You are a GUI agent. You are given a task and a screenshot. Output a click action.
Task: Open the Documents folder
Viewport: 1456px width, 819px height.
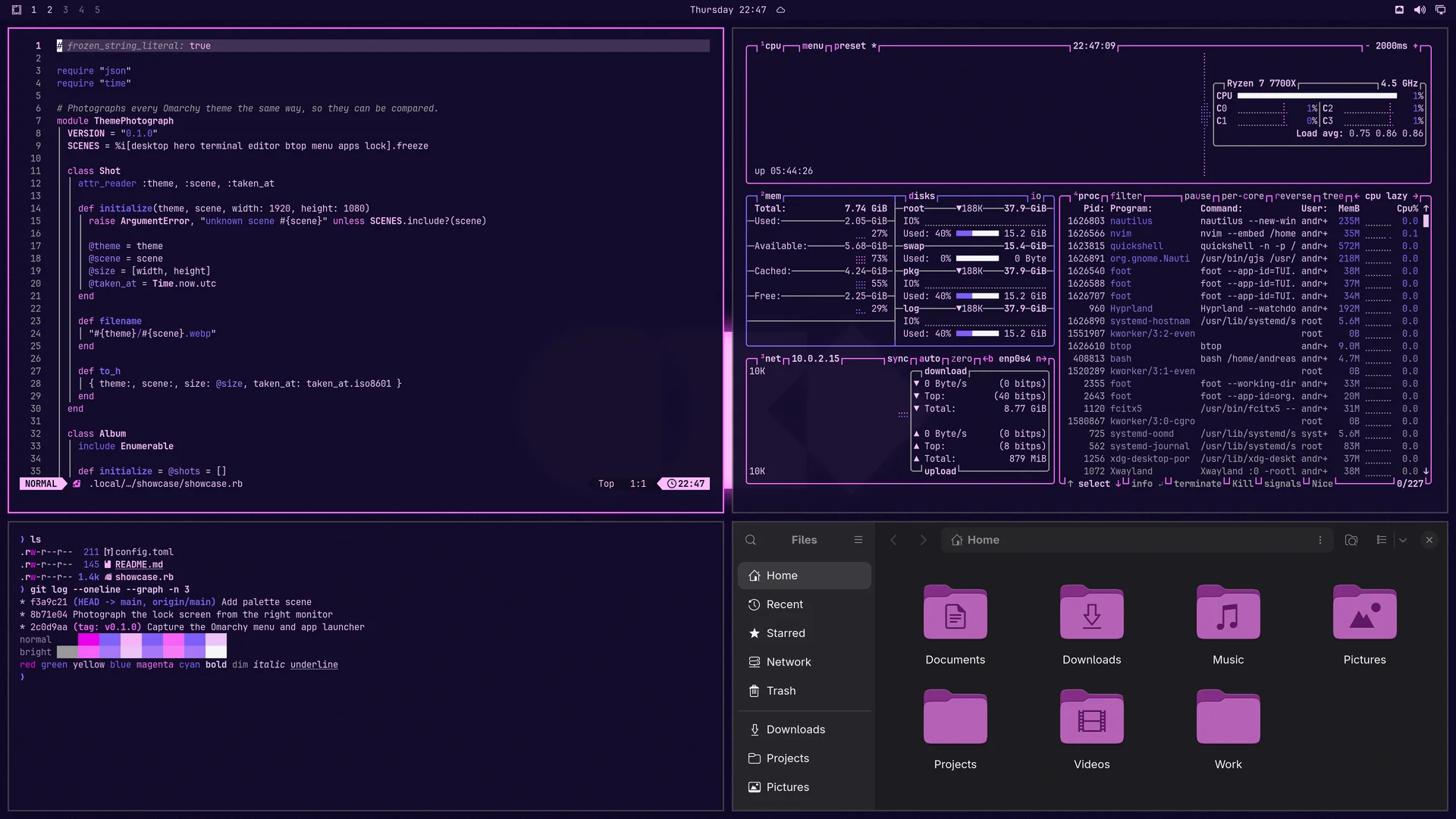(x=955, y=626)
